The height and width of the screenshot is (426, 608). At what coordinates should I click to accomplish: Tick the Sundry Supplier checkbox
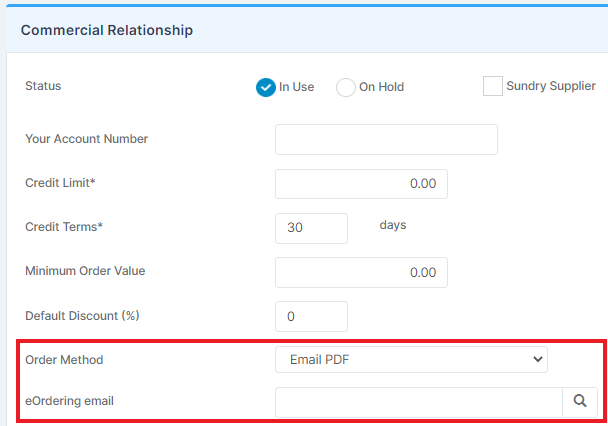coord(492,86)
